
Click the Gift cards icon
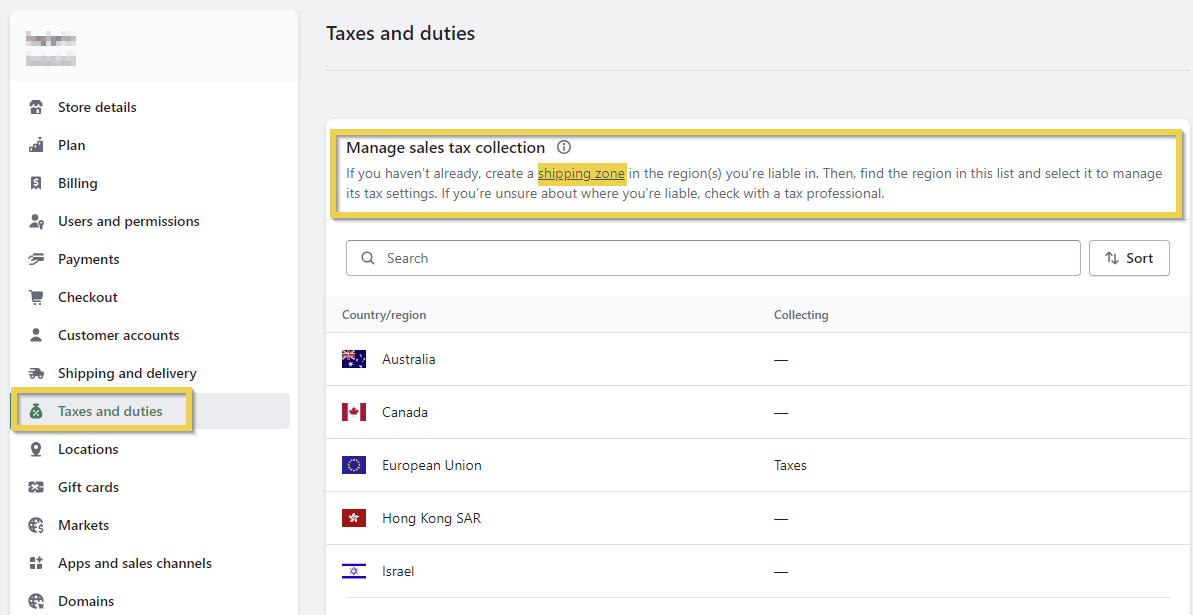[37, 487]
